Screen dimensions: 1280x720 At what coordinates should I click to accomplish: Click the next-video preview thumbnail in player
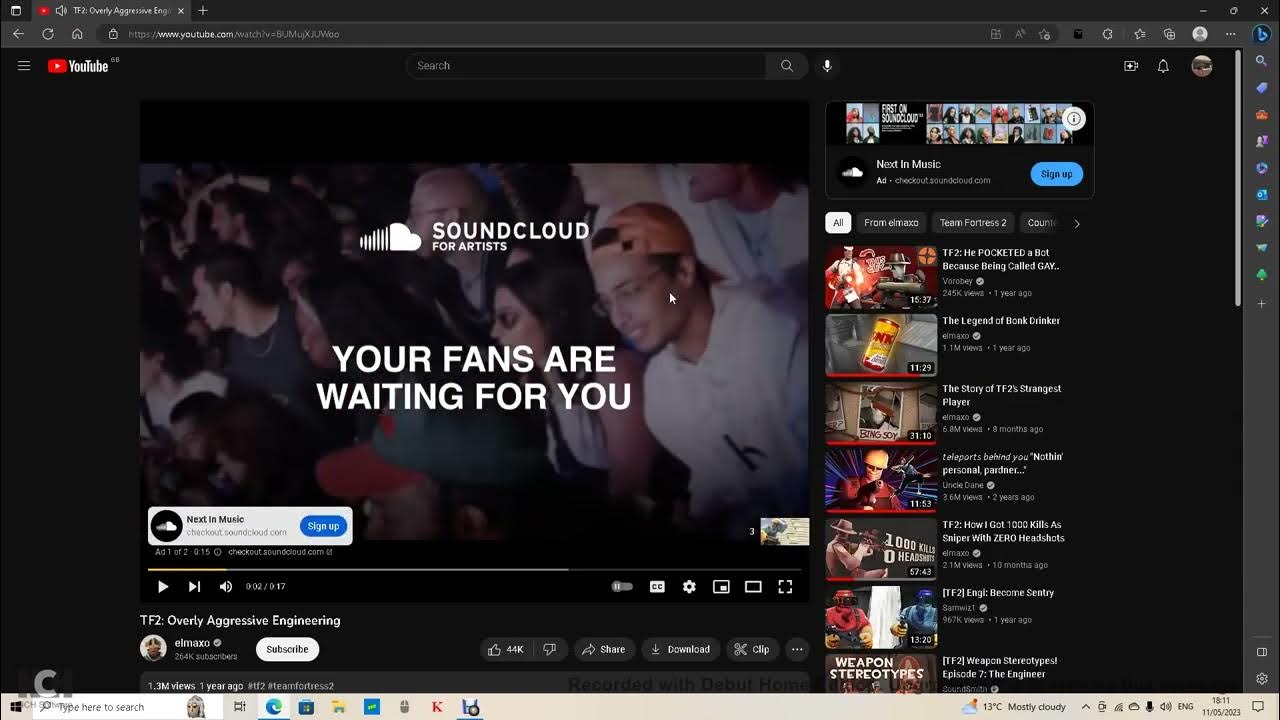(x=785, y=531)
